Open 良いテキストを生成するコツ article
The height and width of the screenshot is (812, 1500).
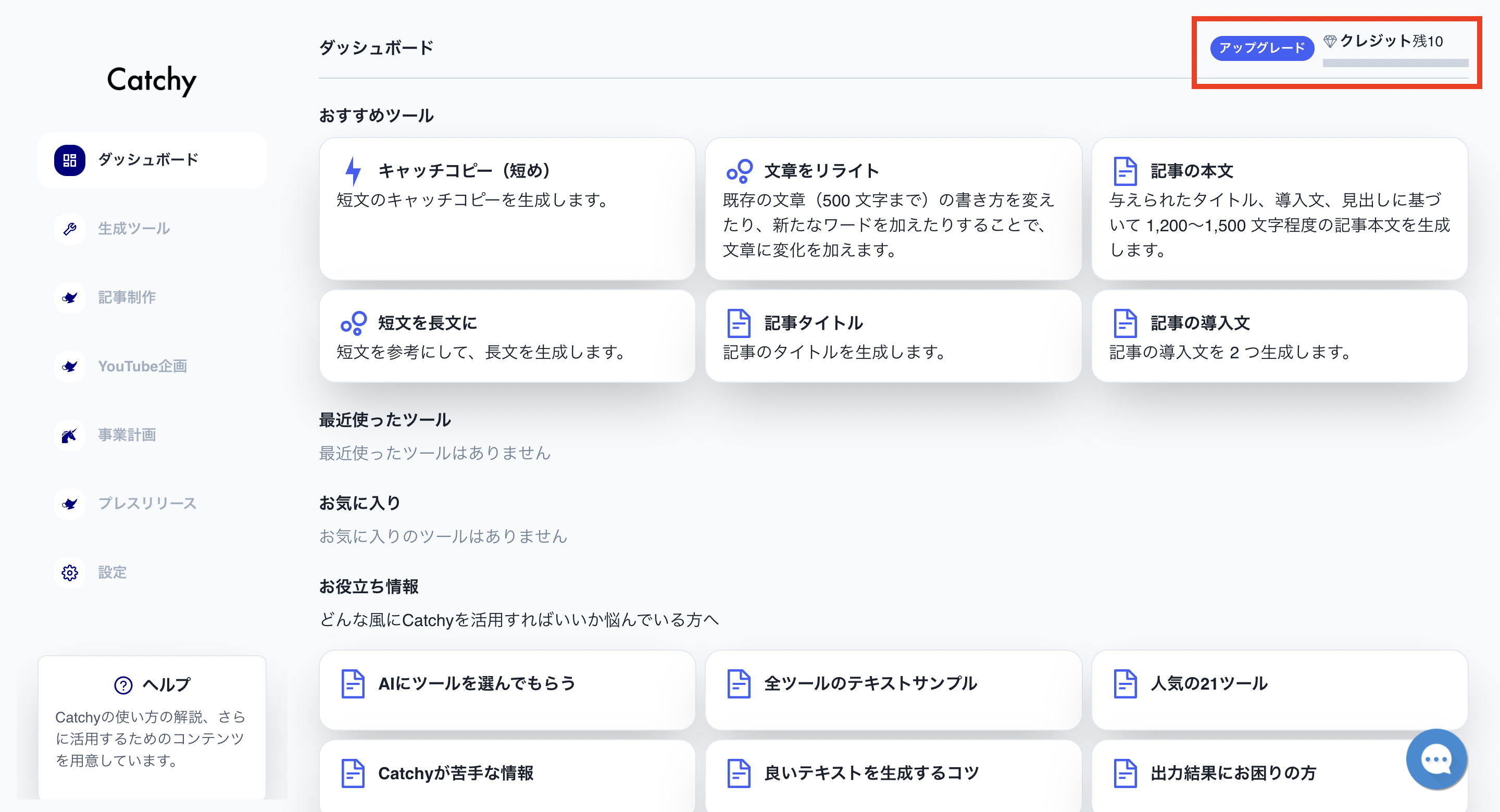click(x=893, y=776)
